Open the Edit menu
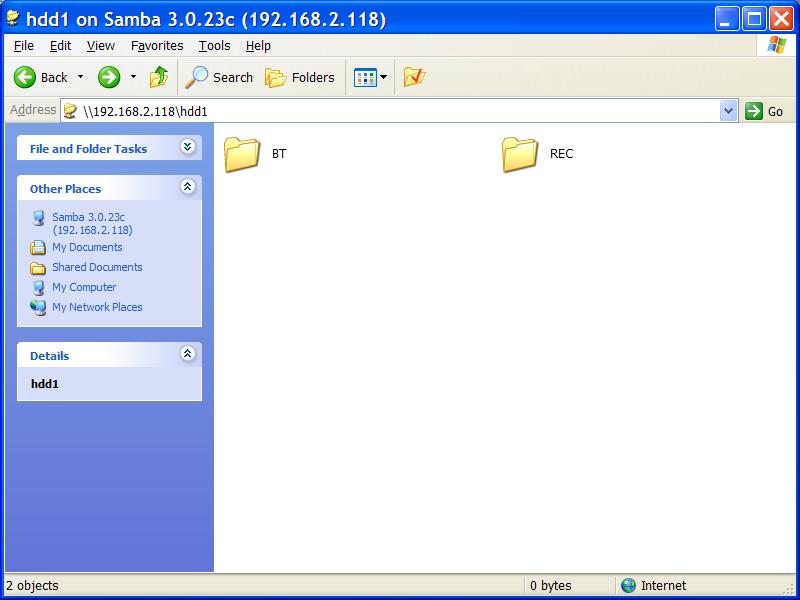800x600 pixels. click(x=60, y=46)
